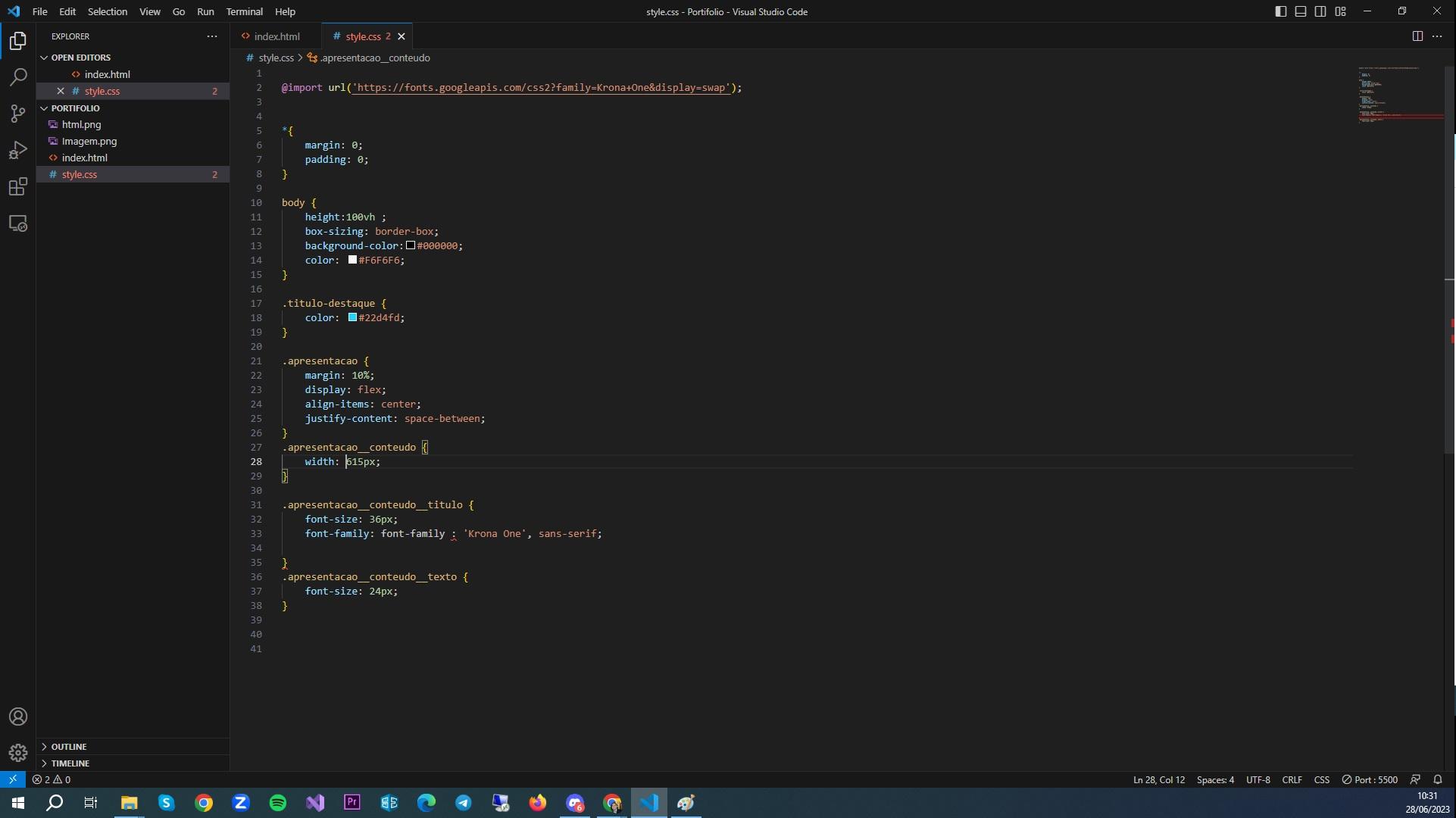1456x818 pixels.
Task: Expand the TIMELINE section in sidebar
Action: coord(71,763)
